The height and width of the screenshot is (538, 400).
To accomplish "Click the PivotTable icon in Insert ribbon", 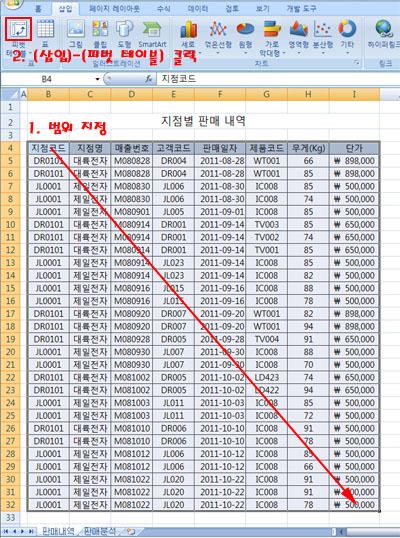I will [x=19, y=29].
